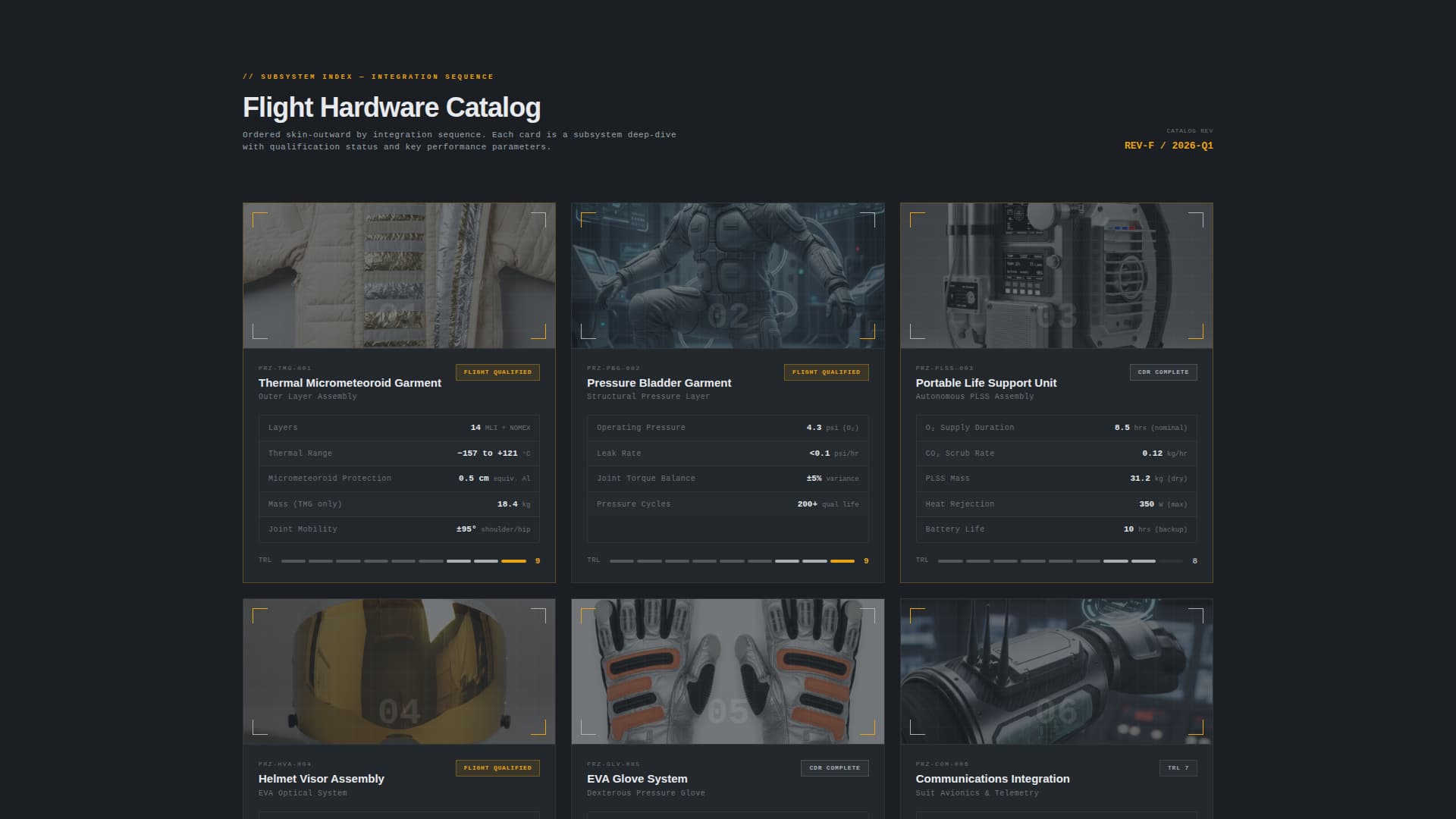View the Communications Integration image
The width and height of the screenshot is (1456, 819).
pyautogui.click(x=1056, y=671)
